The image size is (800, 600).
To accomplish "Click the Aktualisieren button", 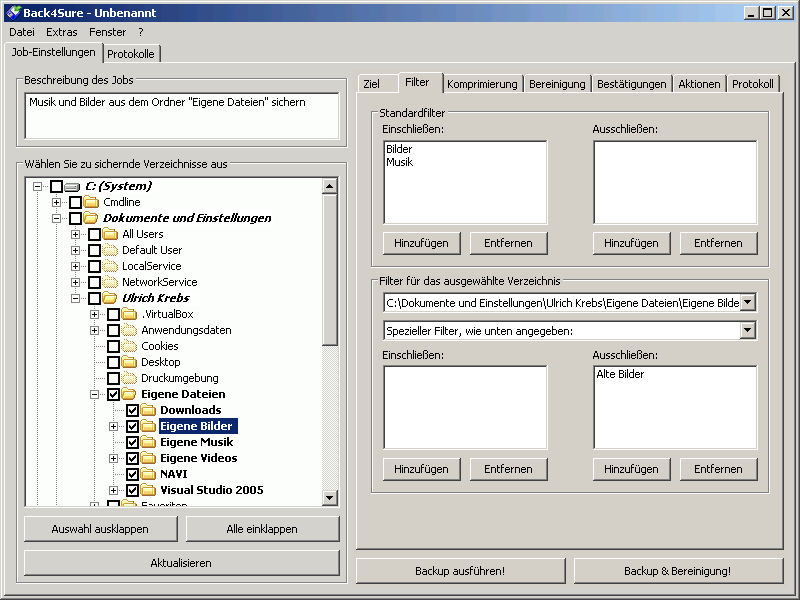I will pyautogui.click(x=181, y=563).
